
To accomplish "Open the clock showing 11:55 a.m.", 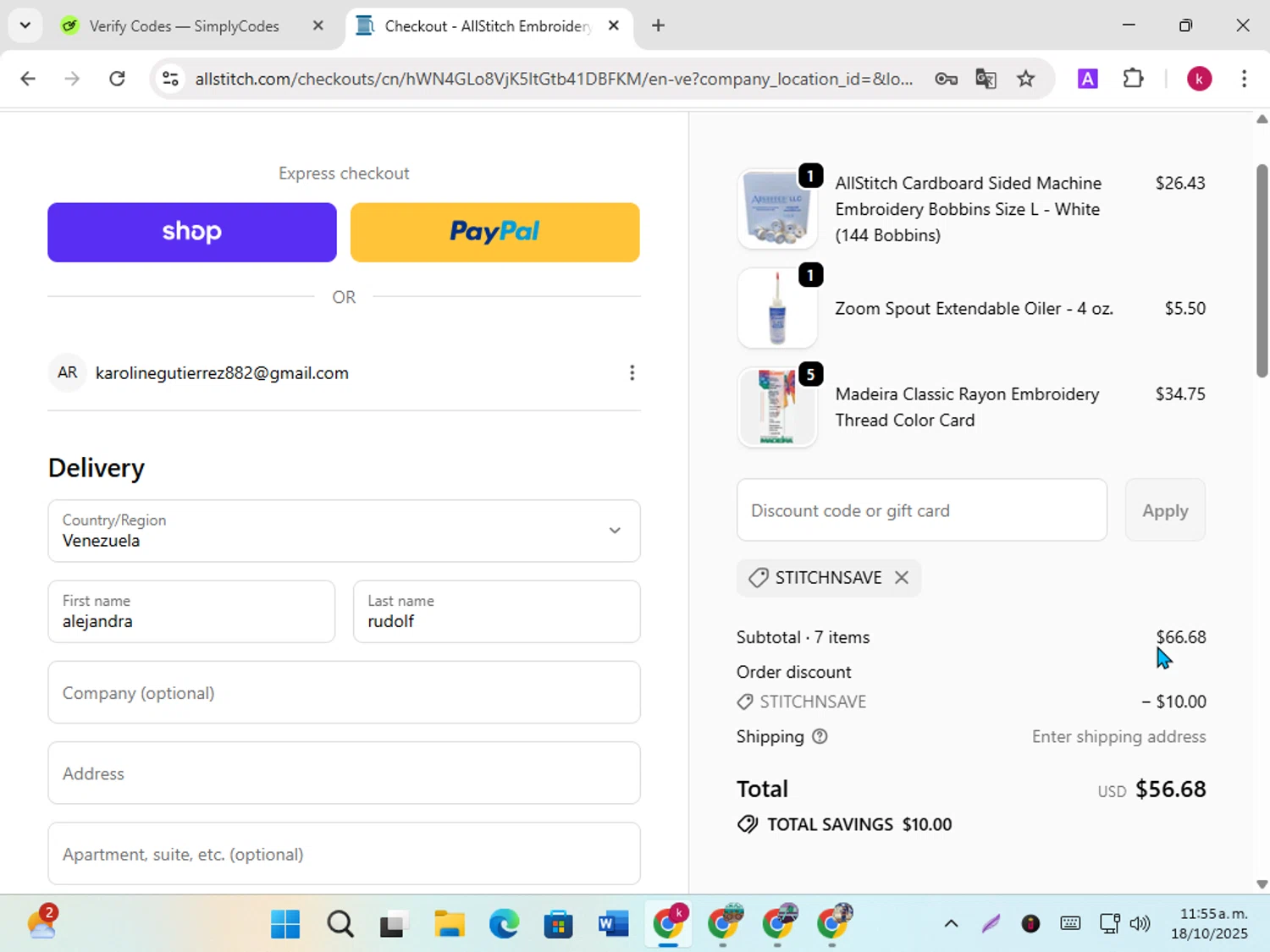I will pos(1209,923).
